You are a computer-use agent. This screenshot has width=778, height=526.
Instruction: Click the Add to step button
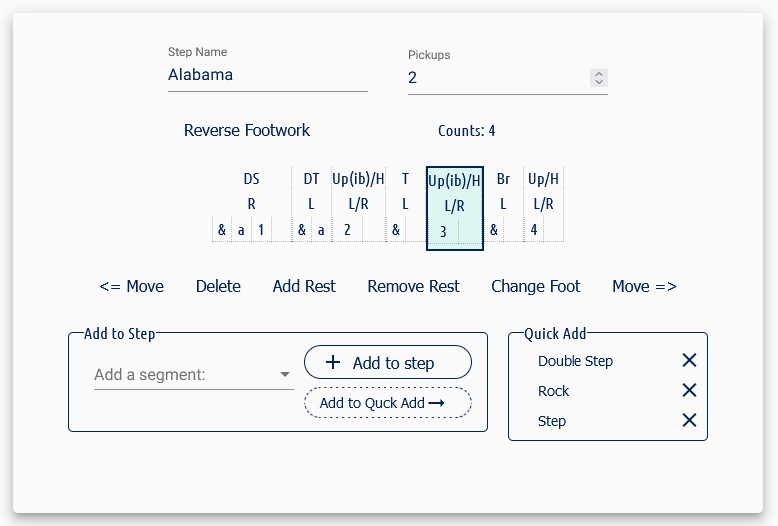pyautogui.click(x=388, y=363)
